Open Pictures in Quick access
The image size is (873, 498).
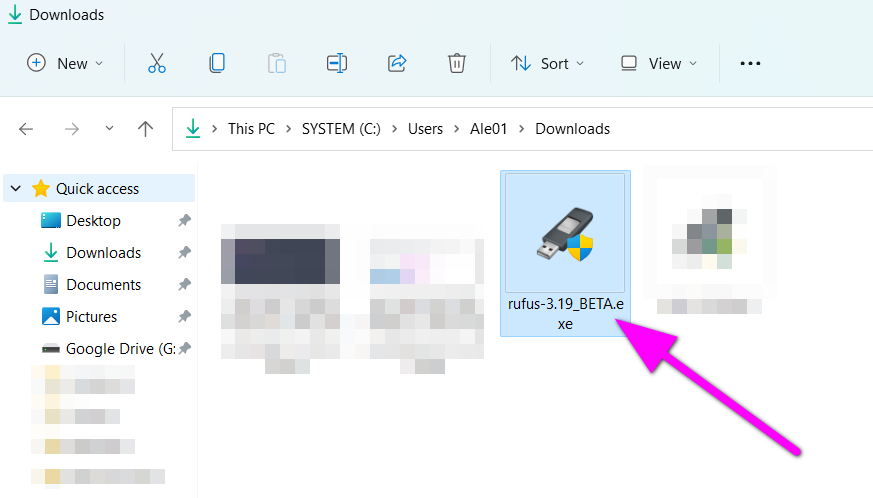[x=91, y=316]
